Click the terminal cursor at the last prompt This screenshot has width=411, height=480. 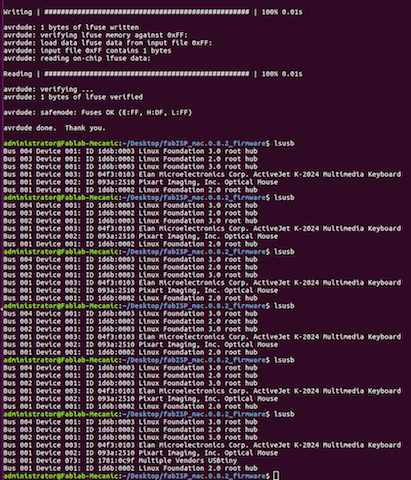pos(276,475)
